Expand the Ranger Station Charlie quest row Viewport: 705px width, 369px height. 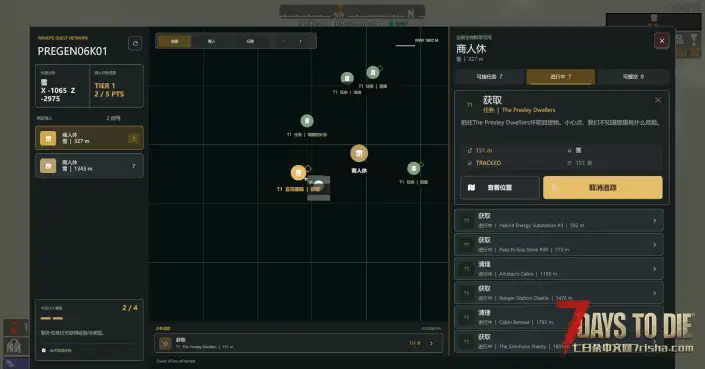pyautogui.click(x=559, y=293)
